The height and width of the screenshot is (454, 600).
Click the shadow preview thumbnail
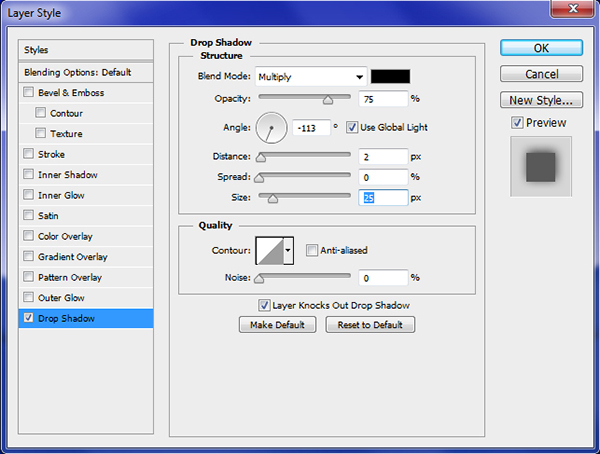tap(541, 163)
